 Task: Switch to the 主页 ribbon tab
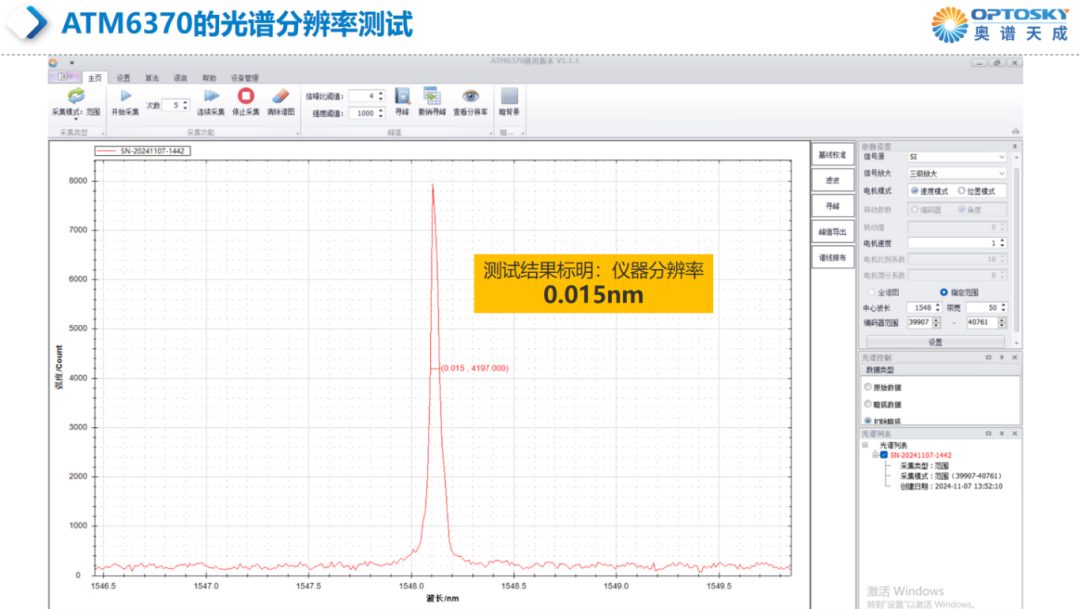click(95, 78)
